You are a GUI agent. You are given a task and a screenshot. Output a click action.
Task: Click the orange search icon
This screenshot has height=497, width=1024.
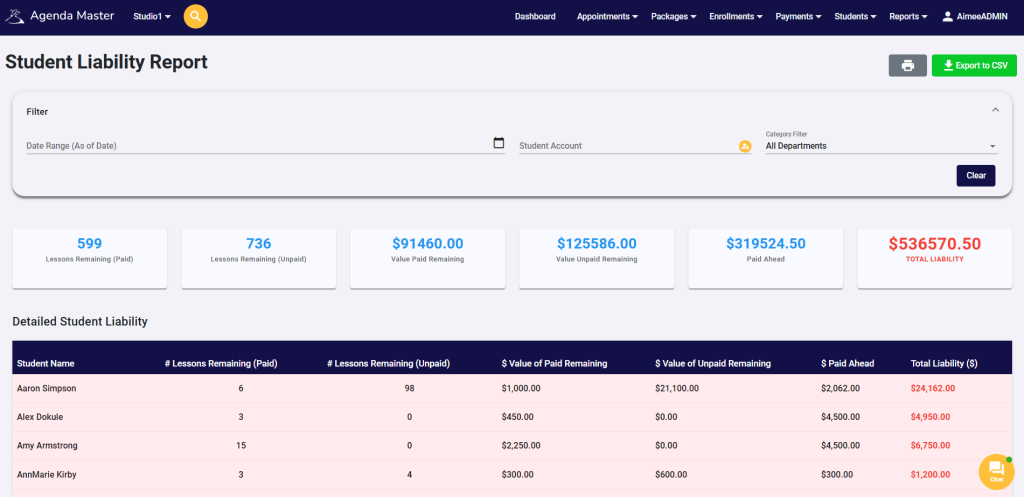(196, 17)
